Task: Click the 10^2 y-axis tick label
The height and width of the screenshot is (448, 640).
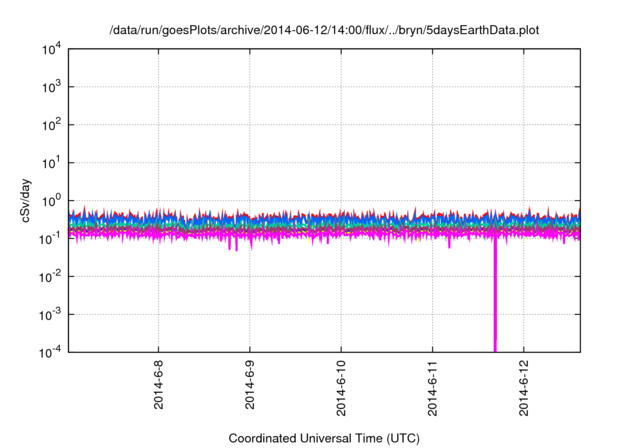Action: [52, 125]
